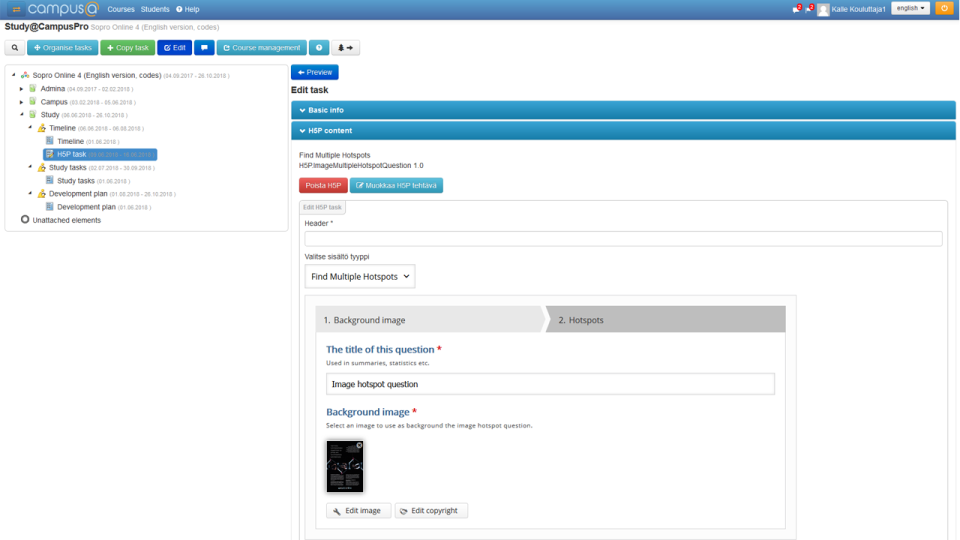Select the Campus module label
Screen dimensions: 960x540
point(54,102)
